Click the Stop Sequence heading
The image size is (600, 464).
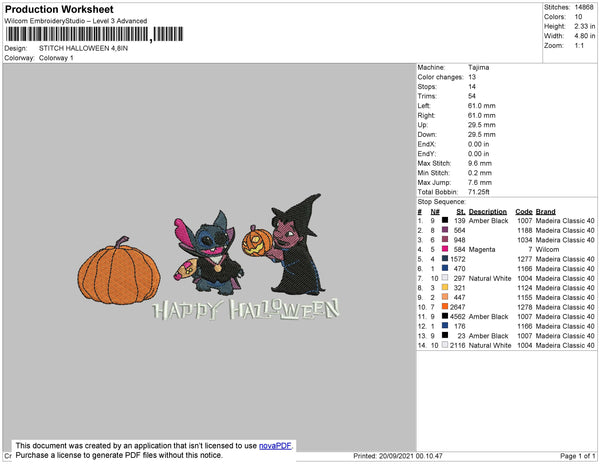(442, 202)
